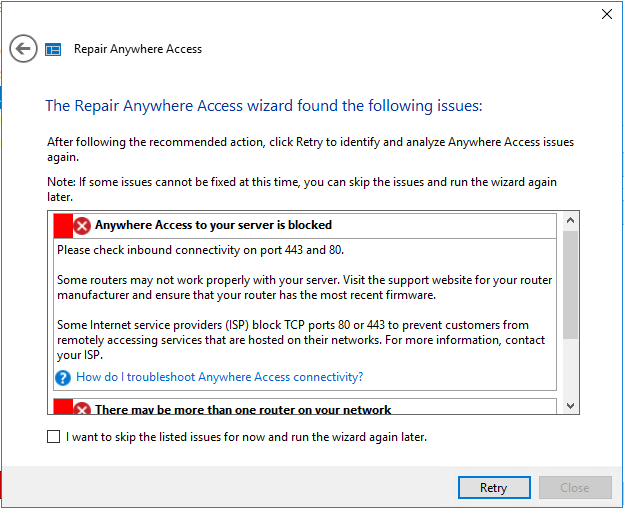Click the scroll up arrow of issues list
This screenshot has height=508, width=624.
click(570, 220)
